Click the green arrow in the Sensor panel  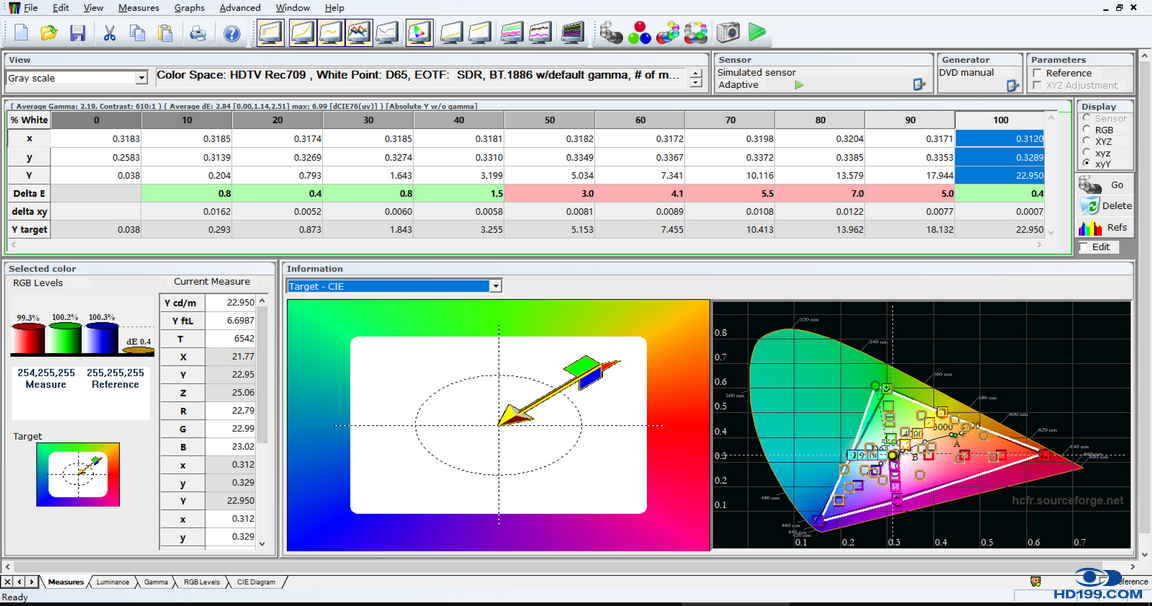pyautogui.click(x=799, y=85)
